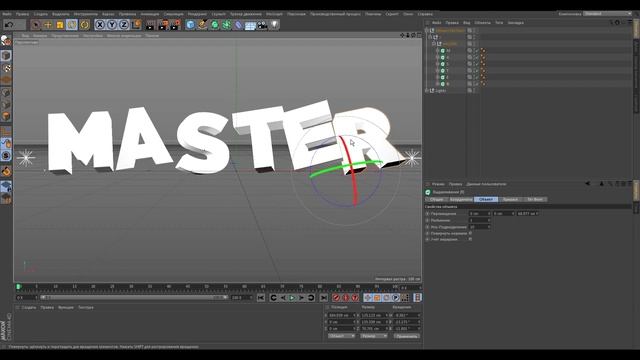This screenshot has width=640, height=360.
Task: Toggle Z axis lock
Action: click(x=124, y=25)
